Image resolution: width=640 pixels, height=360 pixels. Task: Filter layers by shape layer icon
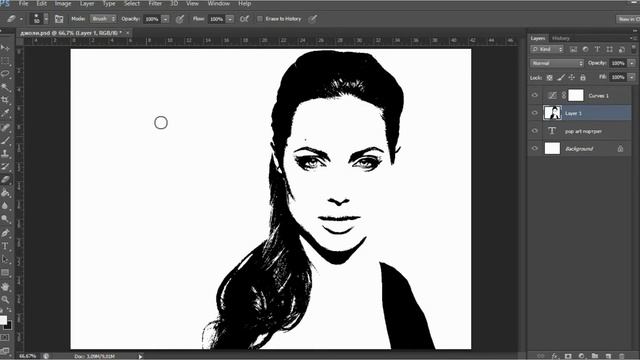tap(609, 49)
